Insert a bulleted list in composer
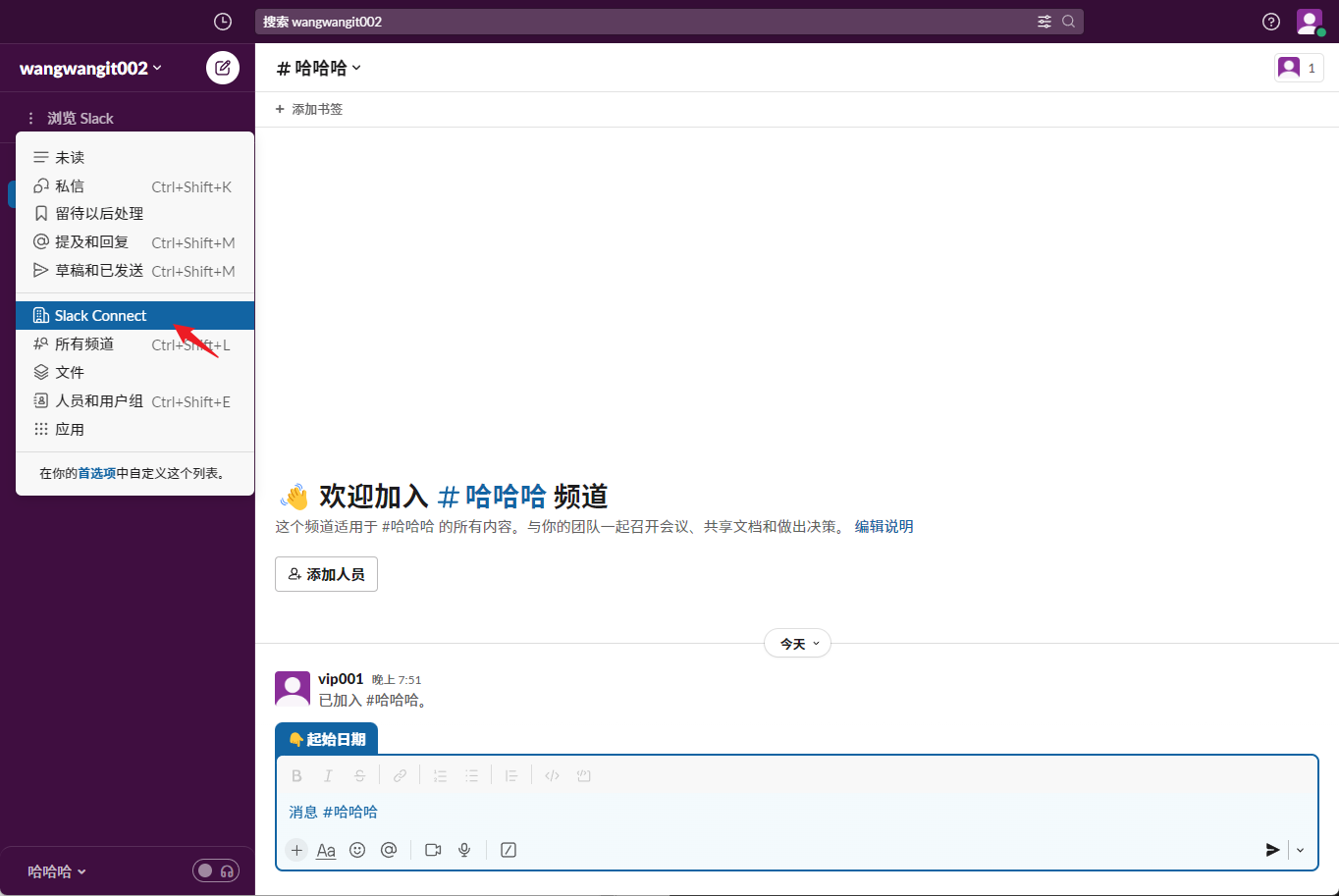Image resolution: width=1339 pixels, height=896 pixels. [471, 775]
